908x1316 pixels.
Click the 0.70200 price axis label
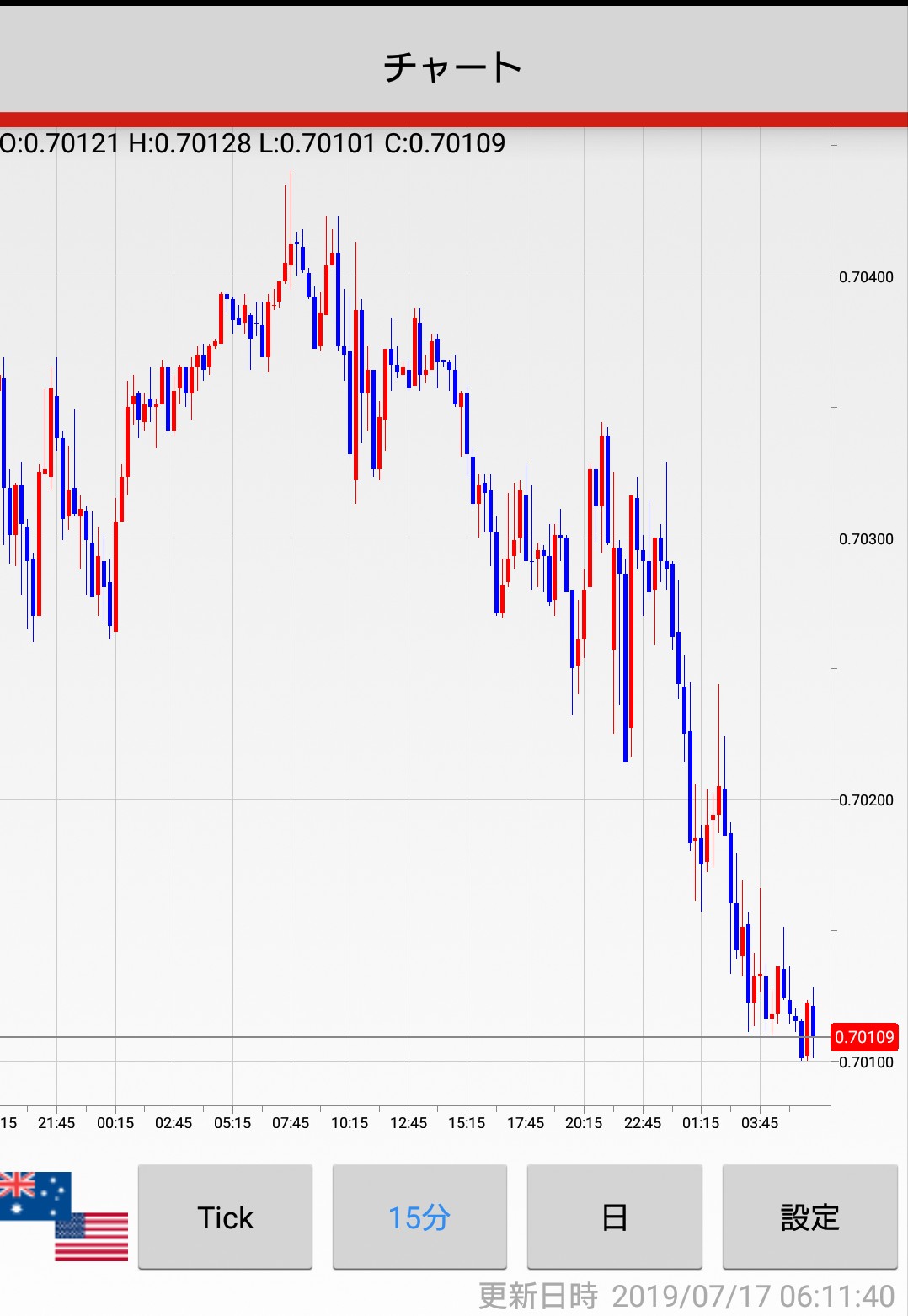click(x=866, y=800)
